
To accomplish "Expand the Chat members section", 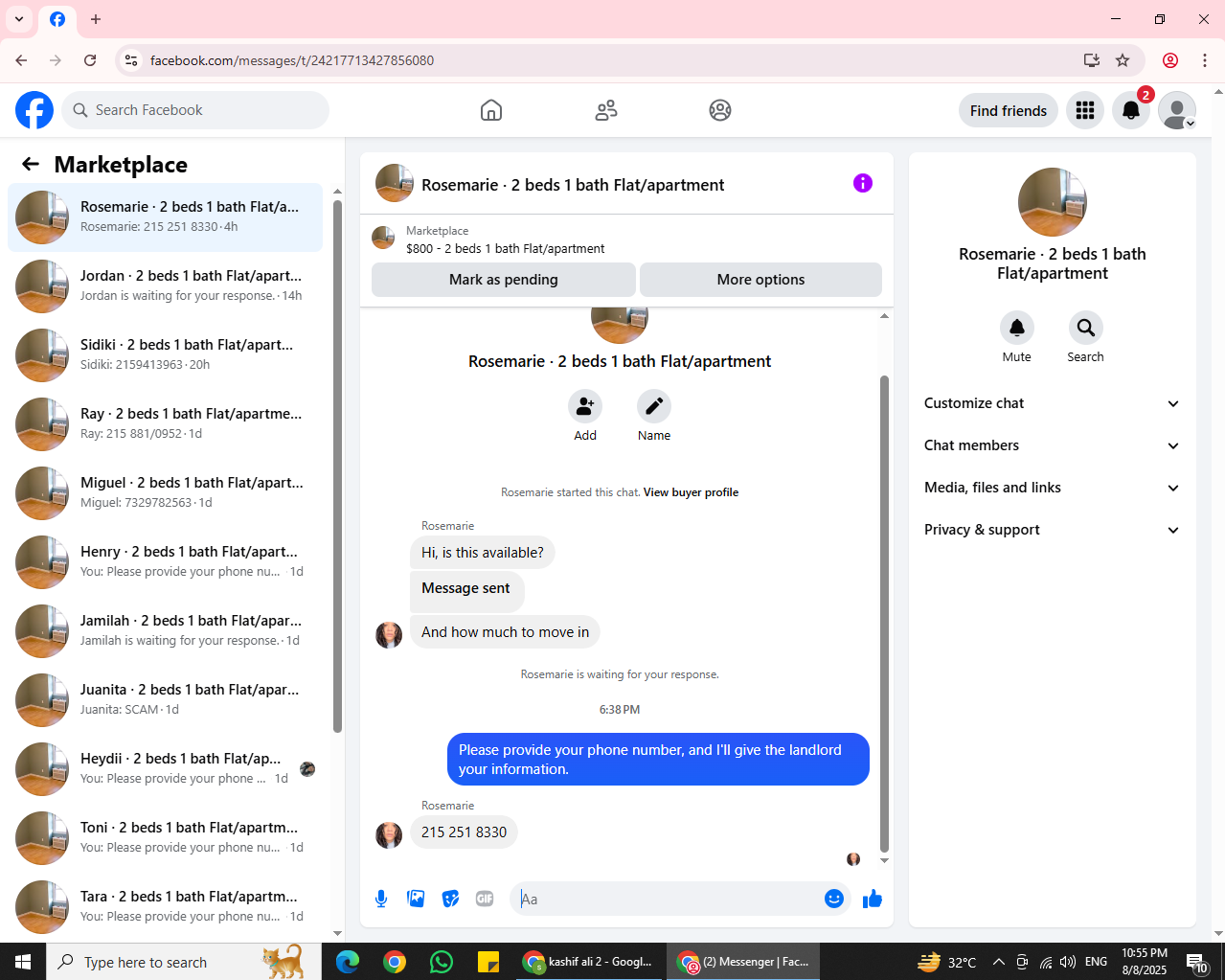I will coord(1052,445).
